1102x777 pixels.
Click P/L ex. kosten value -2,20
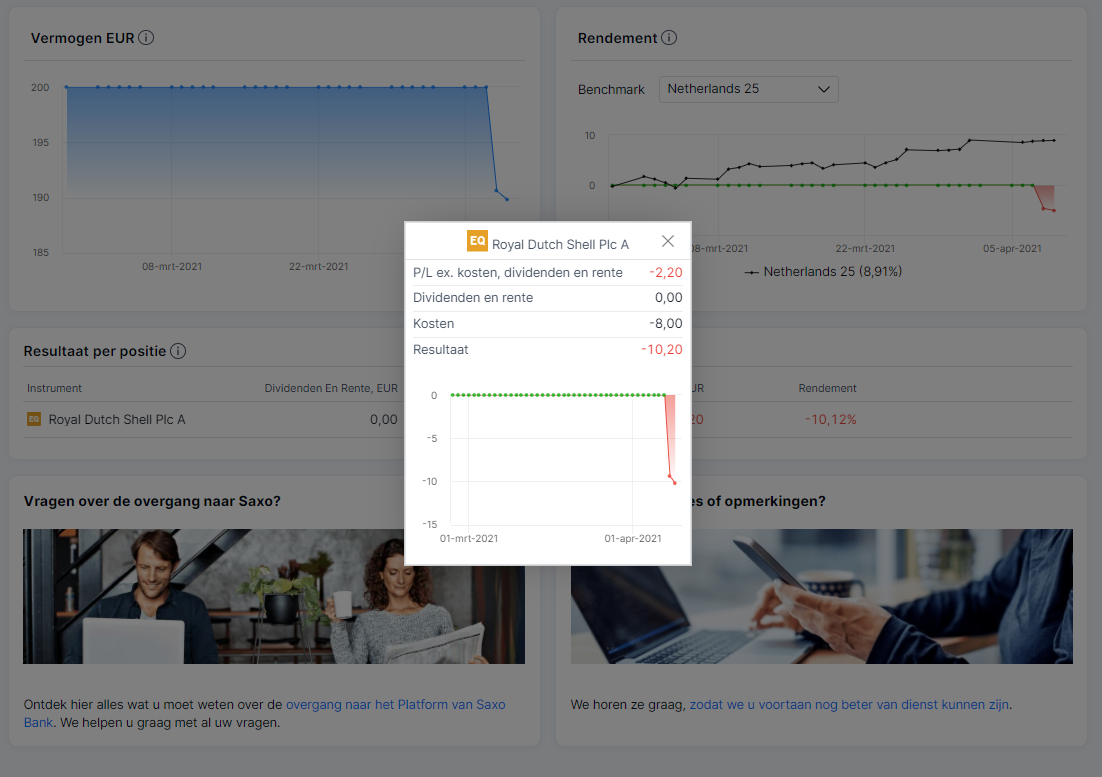pos(666,273)
